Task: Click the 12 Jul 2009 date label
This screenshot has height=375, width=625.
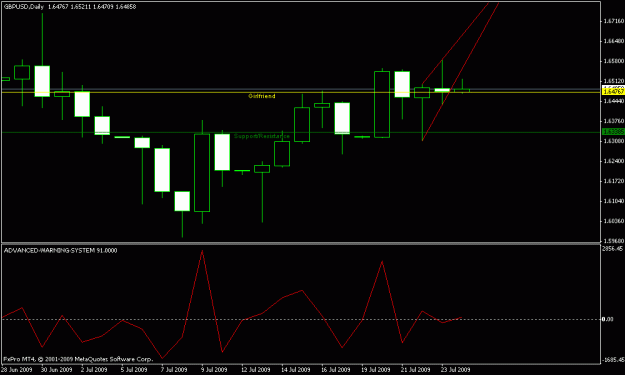Action: click(256, 369)
